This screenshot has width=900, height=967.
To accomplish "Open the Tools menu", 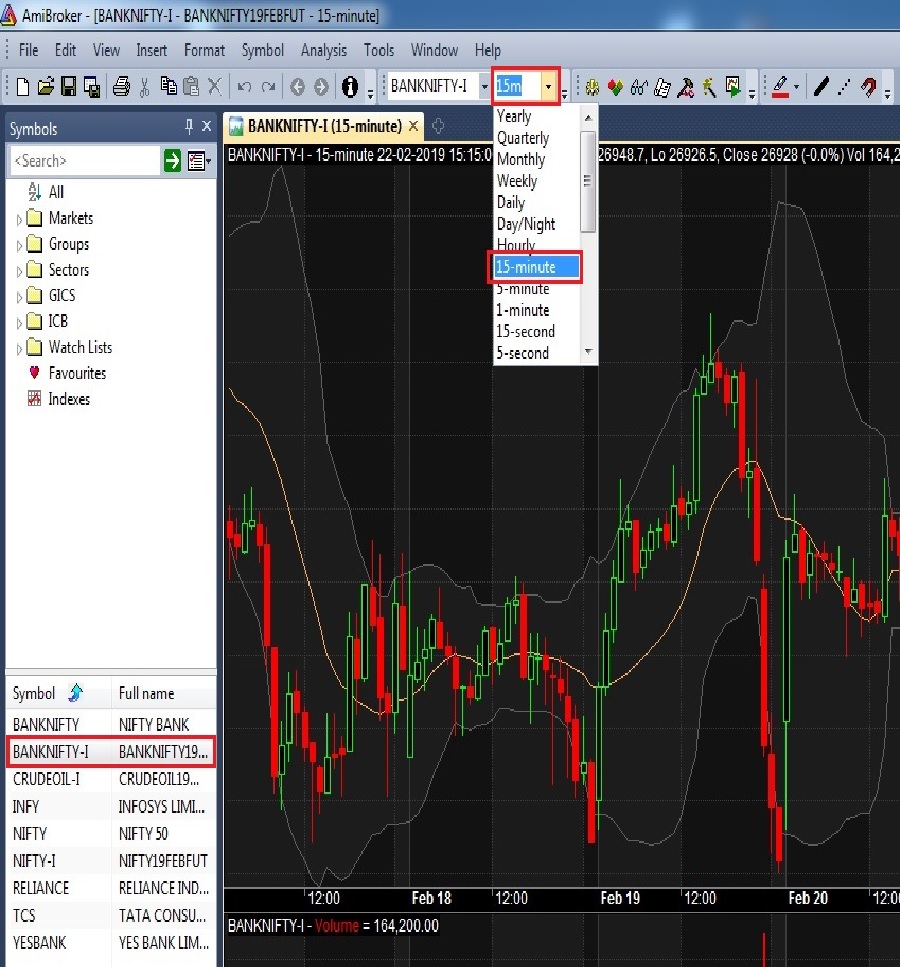I will pyautogui.click(x=379, y=50).
